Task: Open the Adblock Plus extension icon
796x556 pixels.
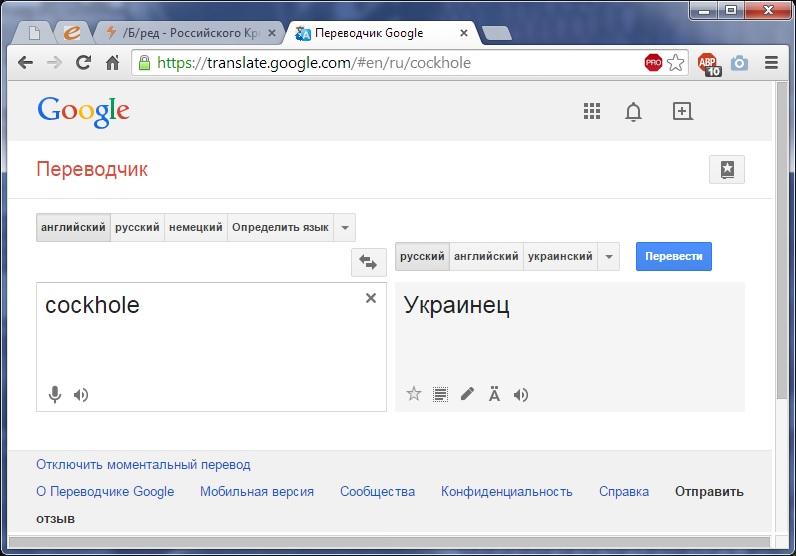Action: (x=709, y=64)
